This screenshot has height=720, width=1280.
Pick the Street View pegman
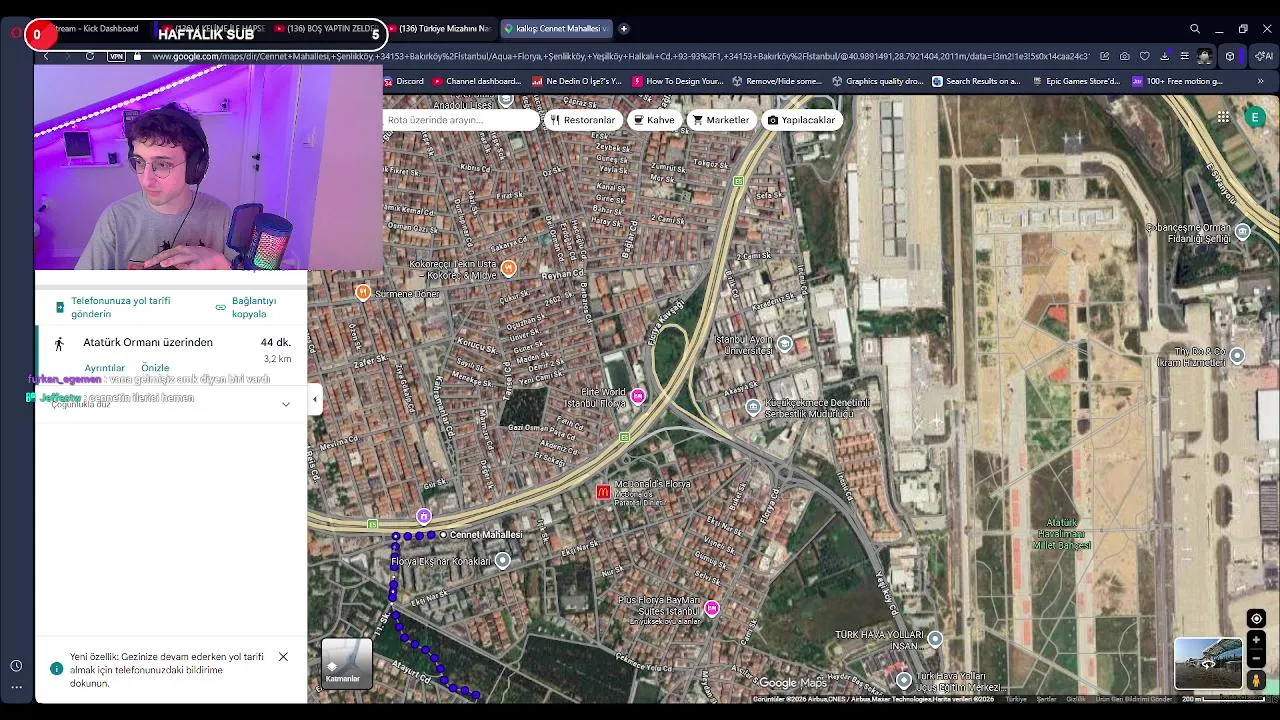point(1257,680)
